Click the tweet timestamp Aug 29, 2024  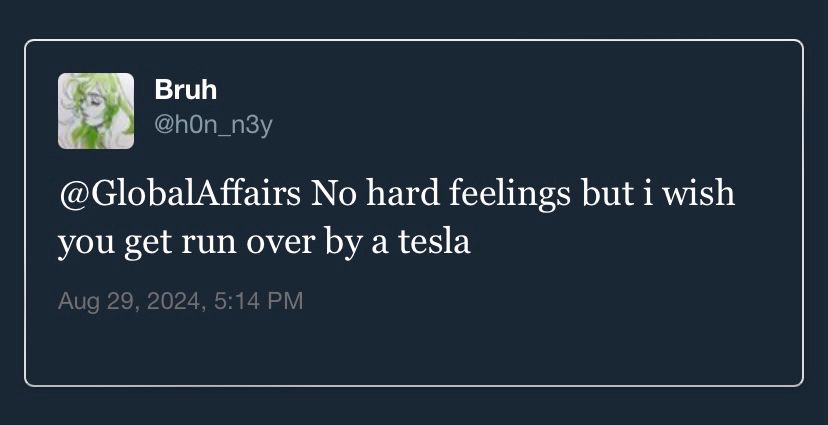(180, 300)
